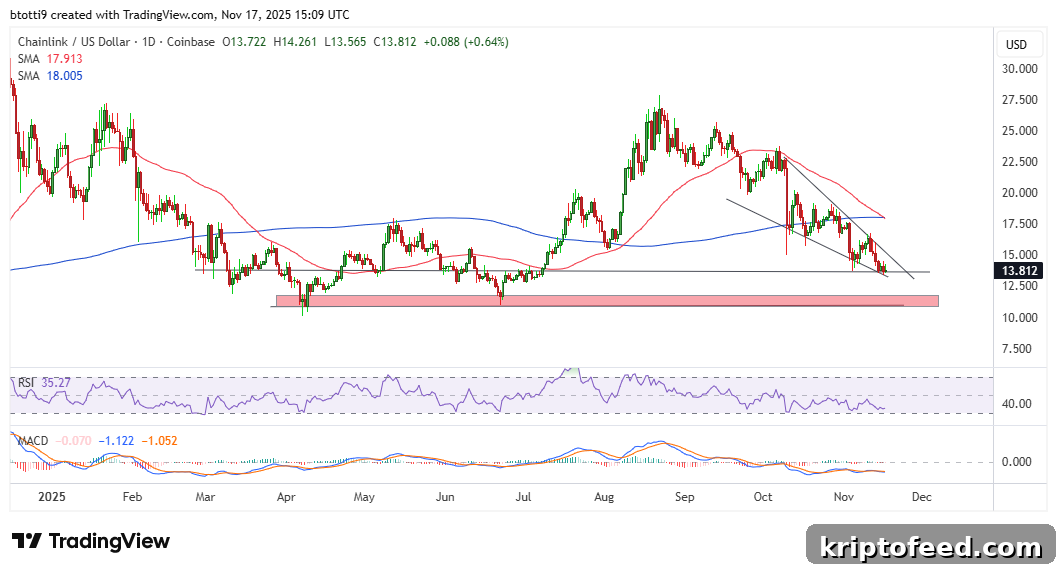This screenshot has height=571, width=1057.
Task: Click the kriptofeed.com watermark
Action: point(930,546)
